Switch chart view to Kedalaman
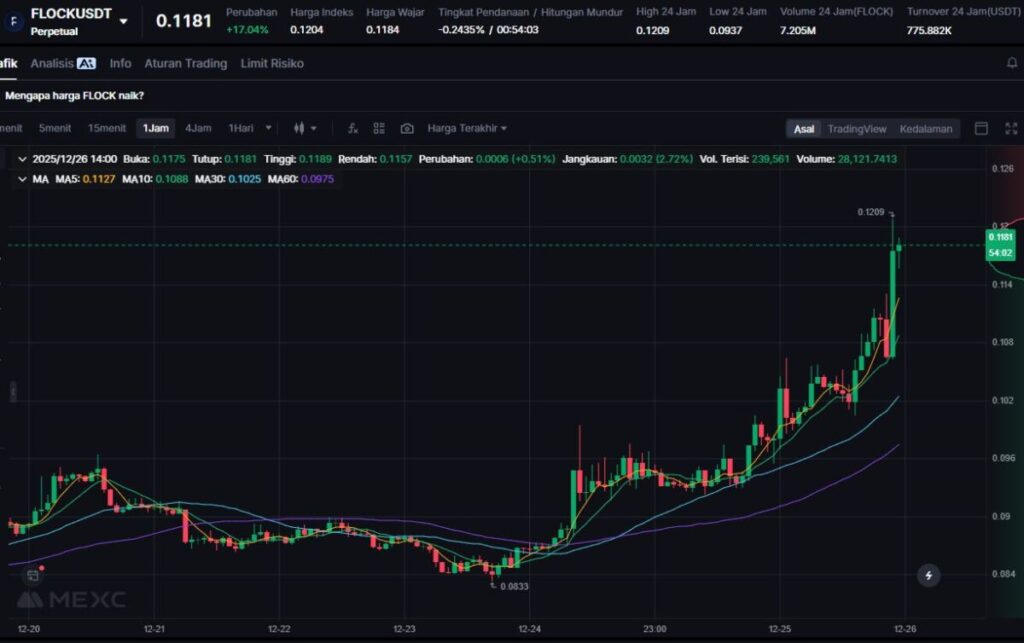The width and height of the screenshot is (1024, 643). 925,129
